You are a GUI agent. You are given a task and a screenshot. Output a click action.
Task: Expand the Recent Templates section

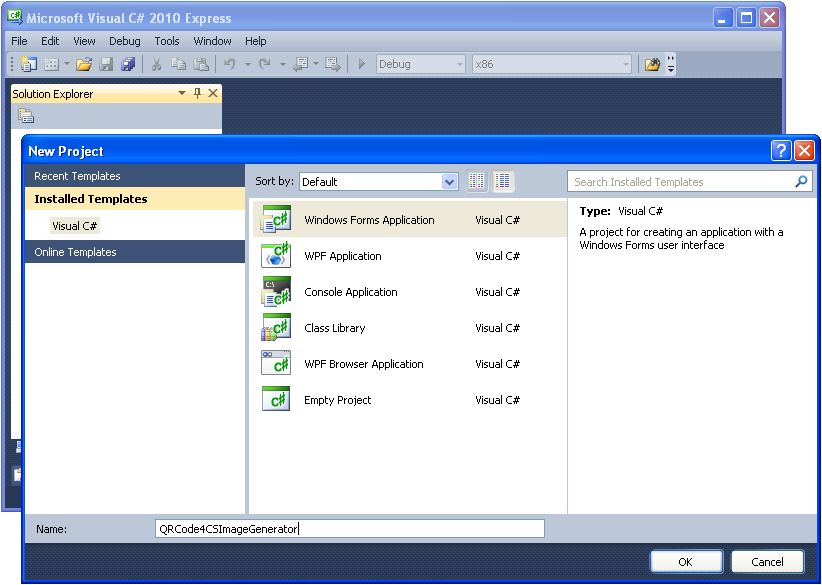pyautogui.click(x=135, y=176)
